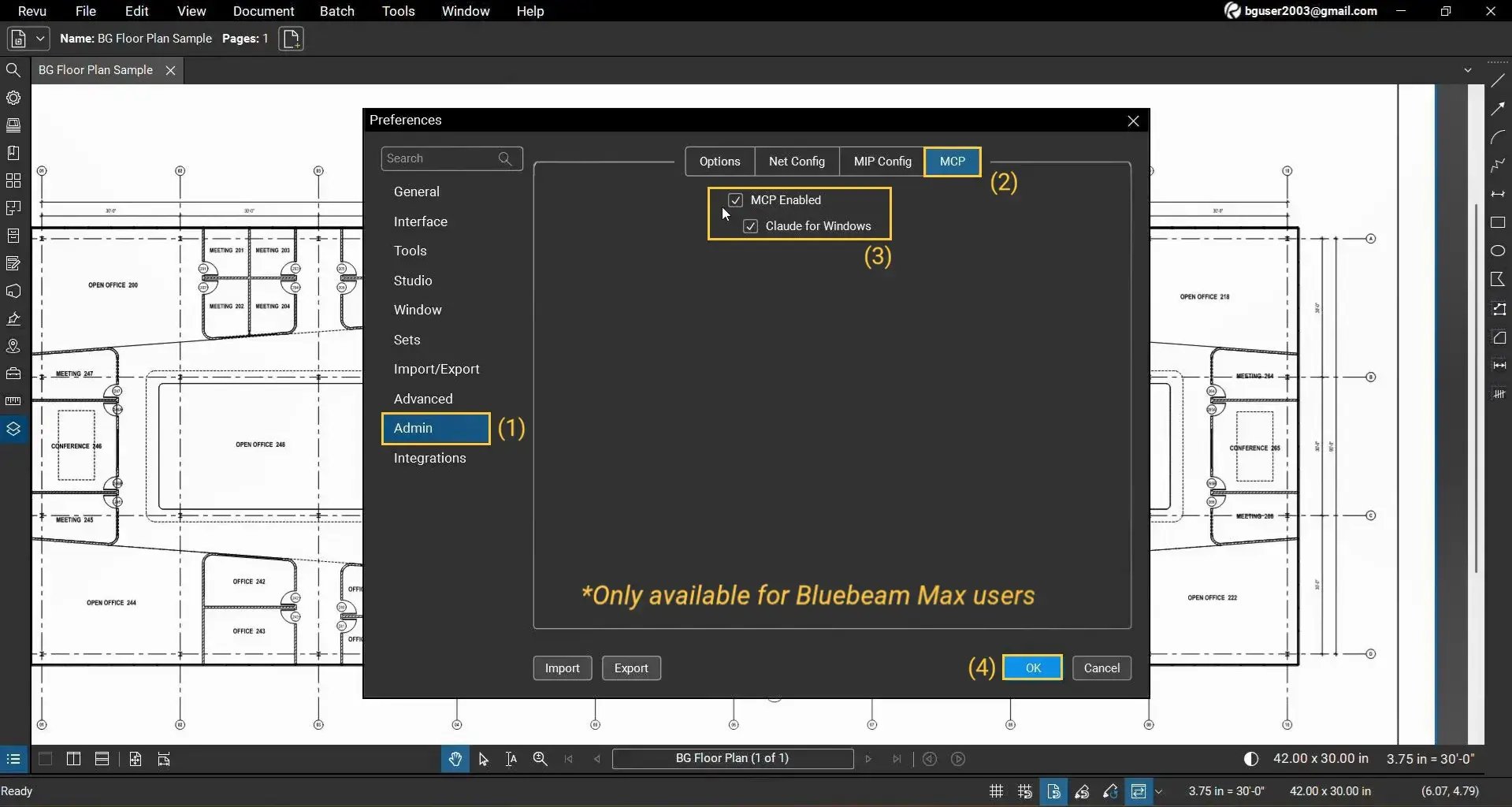Select the Pan hand tool
The width and height of the screenshot is (1512, 807).
coord(455,759)
